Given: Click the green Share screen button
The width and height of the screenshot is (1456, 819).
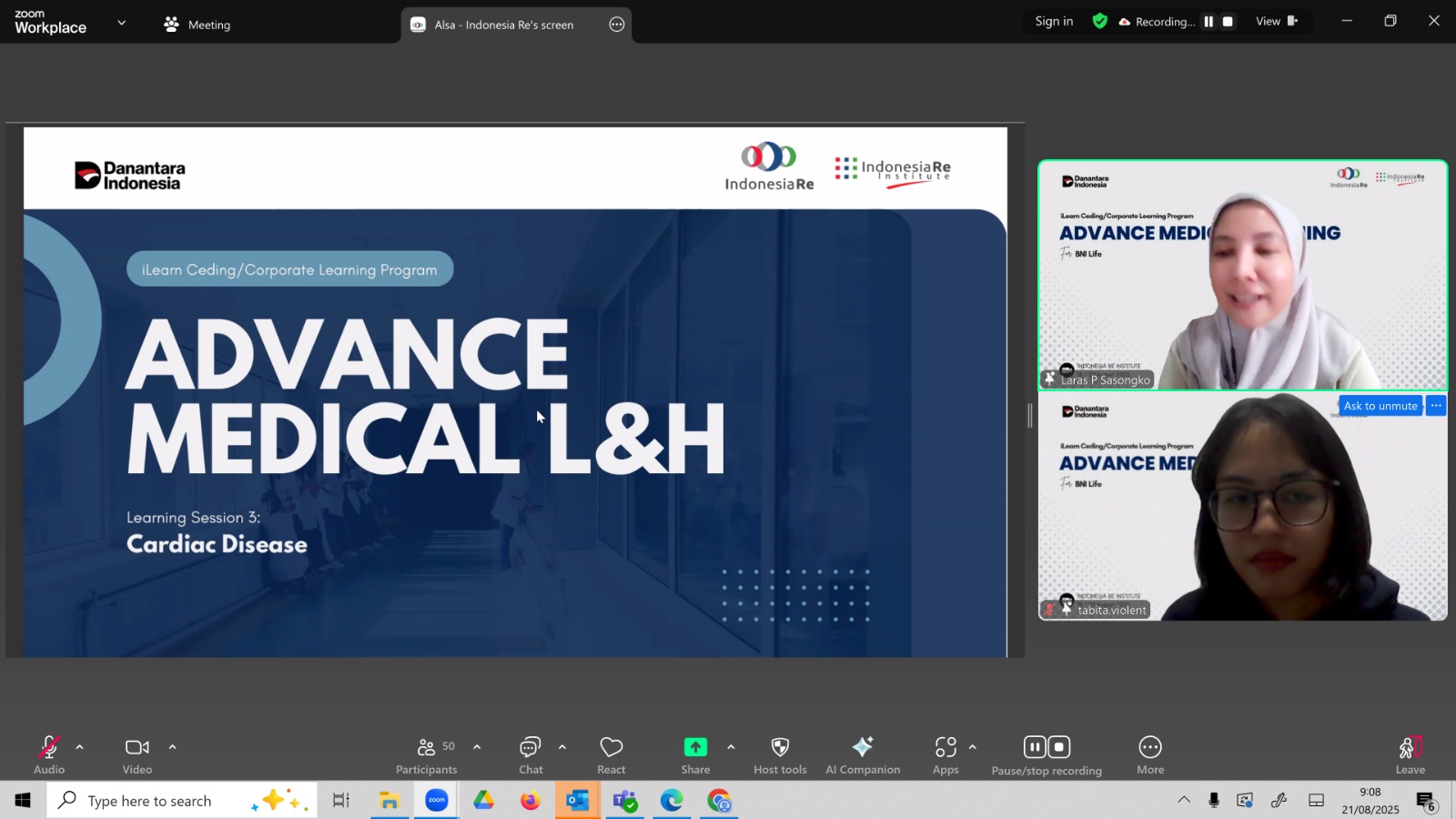Looking at the screenshot, I should 695,748.
